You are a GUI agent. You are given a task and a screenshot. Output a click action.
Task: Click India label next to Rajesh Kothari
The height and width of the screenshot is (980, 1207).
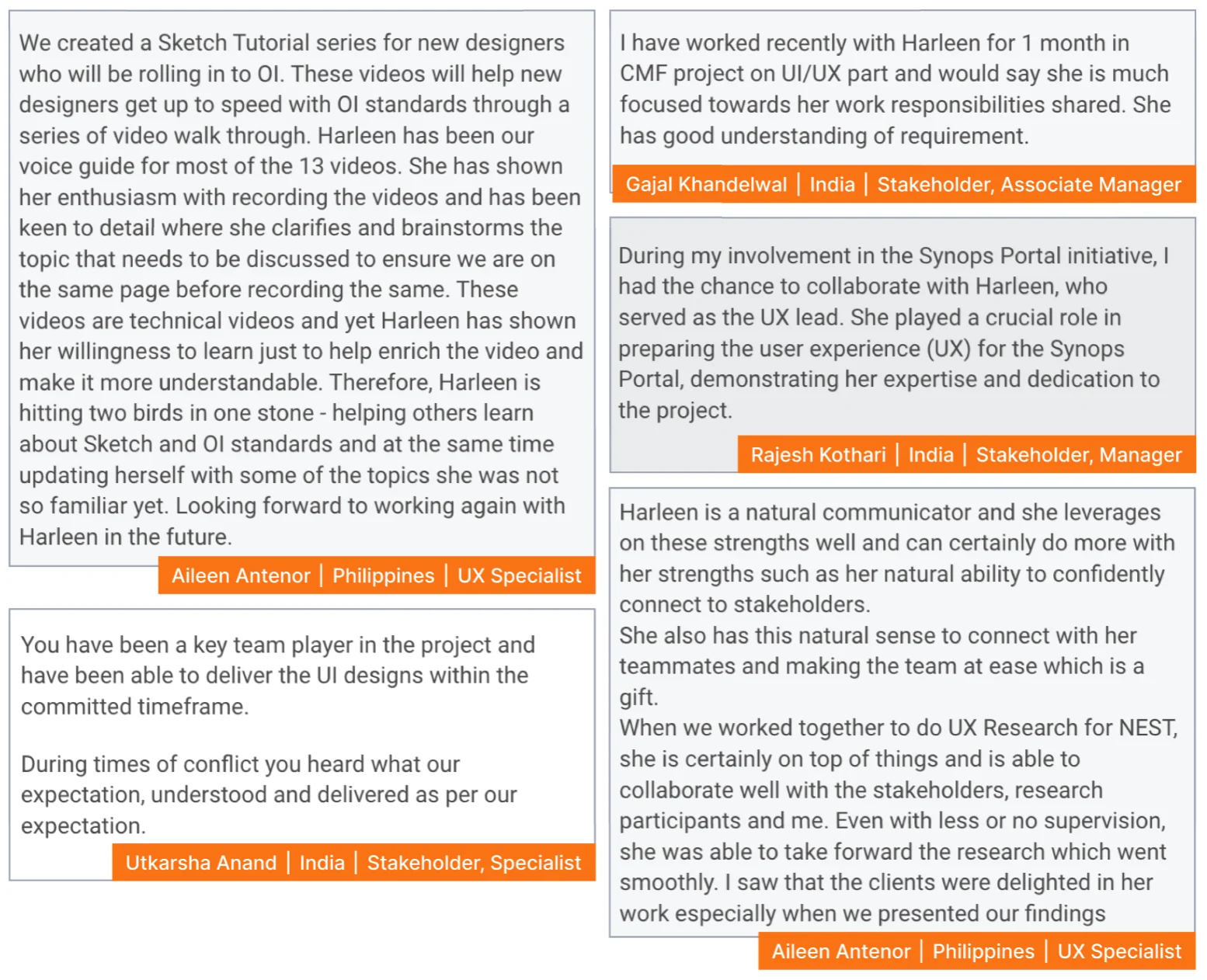pos(930,454)
